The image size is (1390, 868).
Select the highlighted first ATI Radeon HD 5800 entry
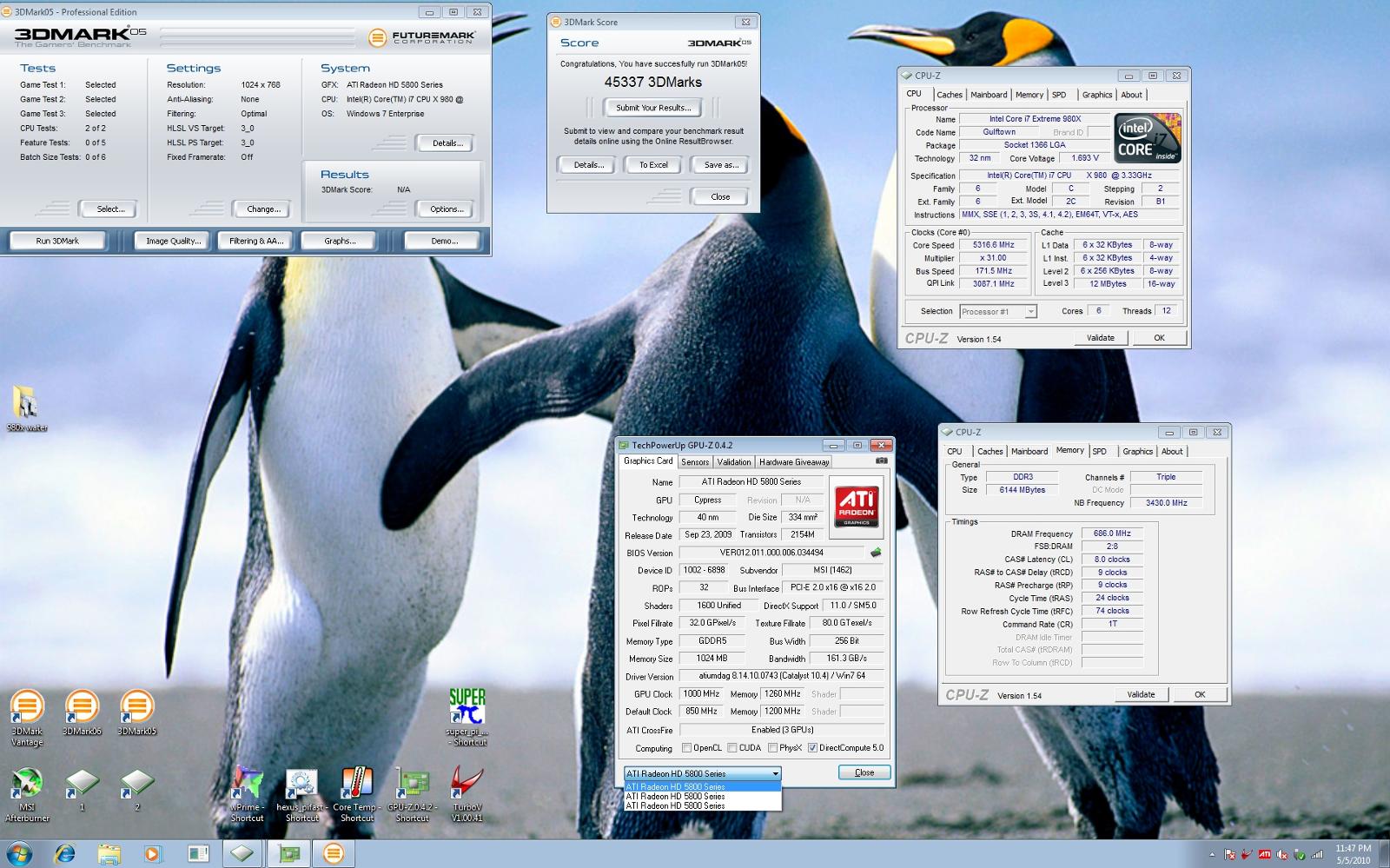(702, 787)
